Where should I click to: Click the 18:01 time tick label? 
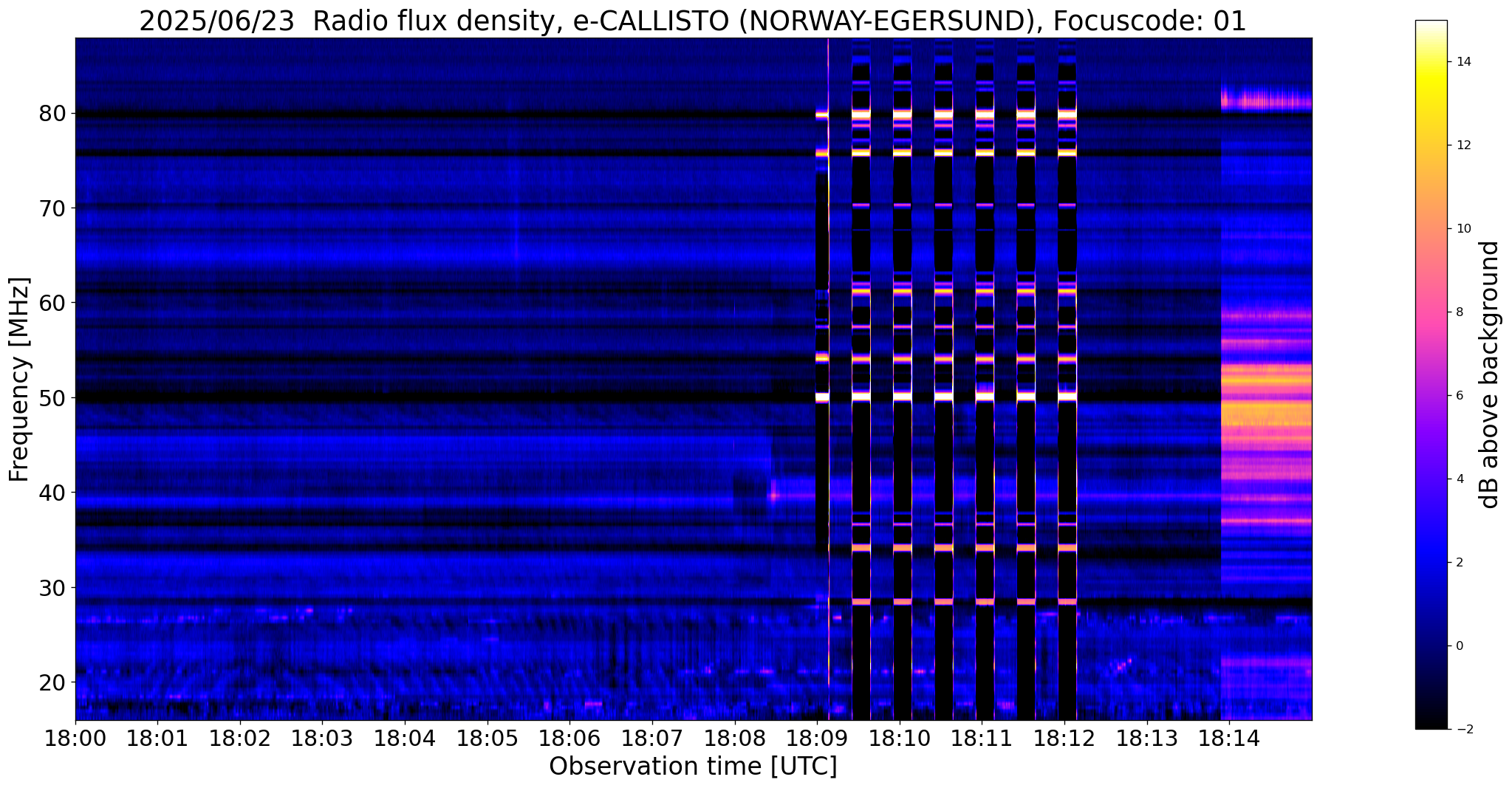coord(158,738)
